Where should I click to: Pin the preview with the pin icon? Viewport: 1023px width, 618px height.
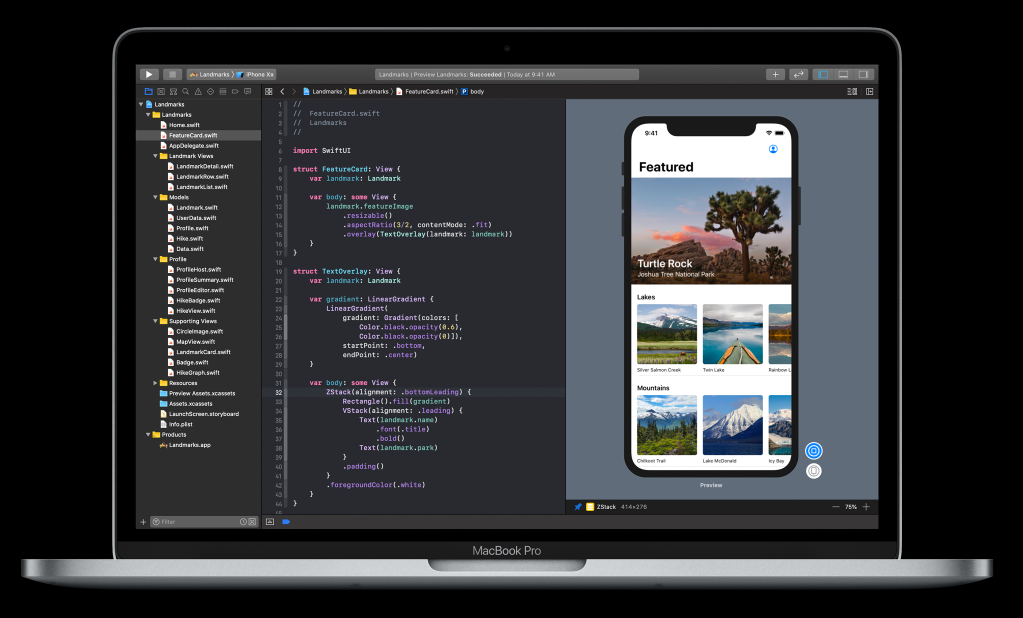click(x=577, y=506)
